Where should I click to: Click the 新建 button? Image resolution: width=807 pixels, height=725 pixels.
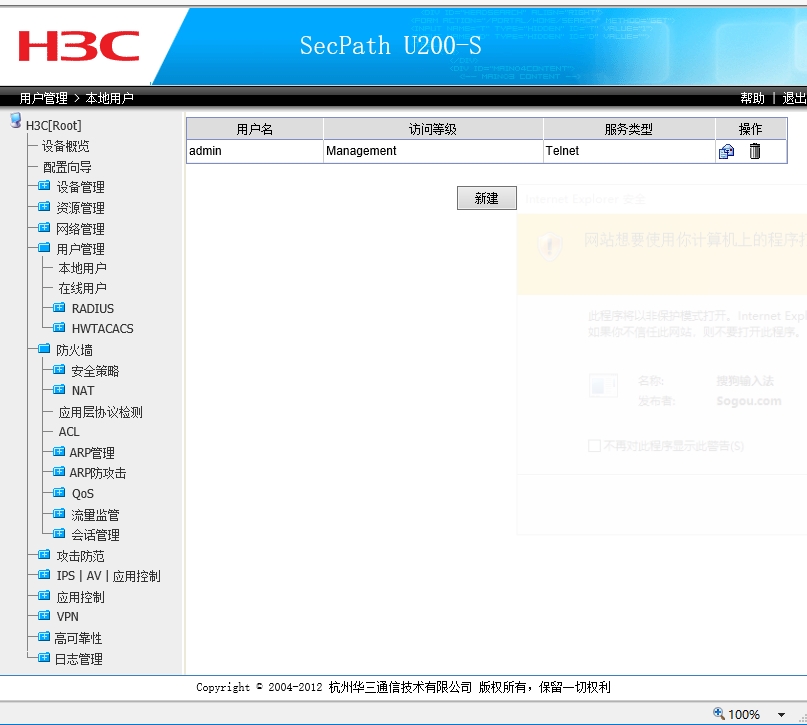(x=486, y=198)
